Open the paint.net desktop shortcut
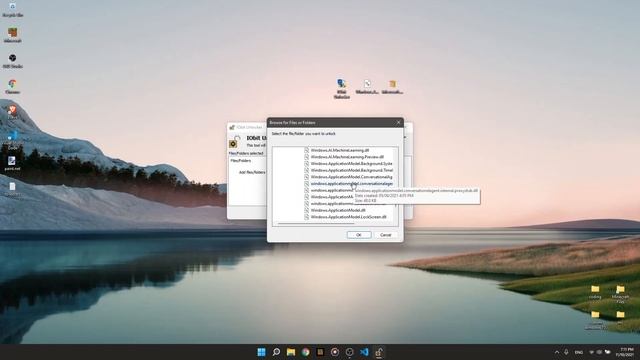The image size is (640, 360). [12, 163]
